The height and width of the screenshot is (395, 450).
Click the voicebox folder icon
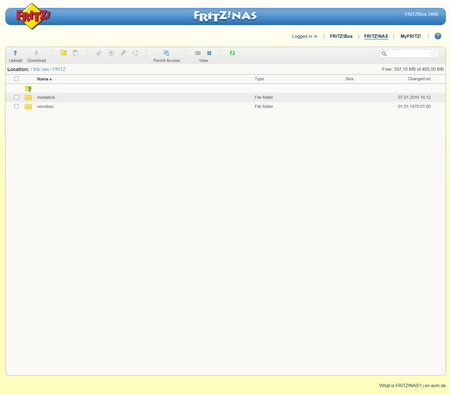pos(28,106)
